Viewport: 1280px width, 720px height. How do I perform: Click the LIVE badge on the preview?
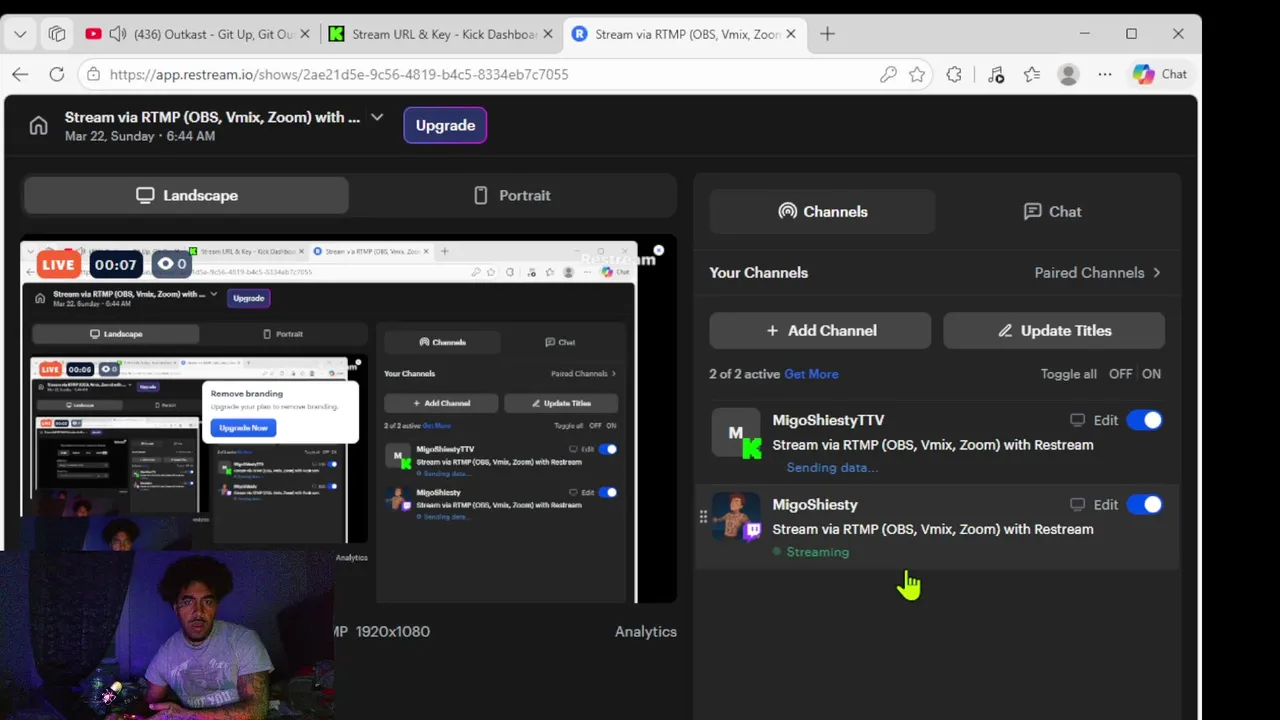(x=58, y=265)
